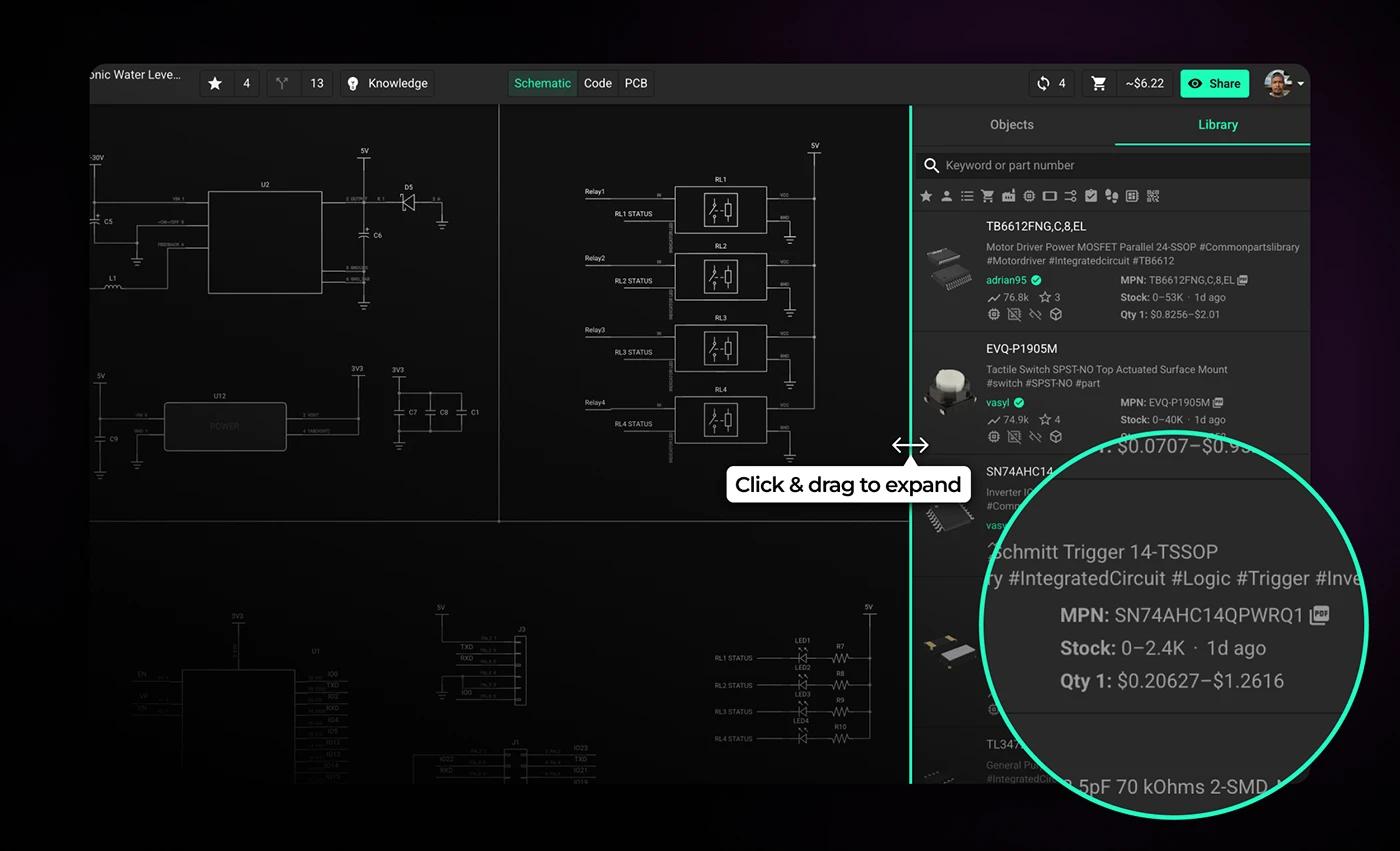Viewport: 1400px width, 851px height.
Task: Click the chip/IC filter icon in Library
Action: 1029,196
